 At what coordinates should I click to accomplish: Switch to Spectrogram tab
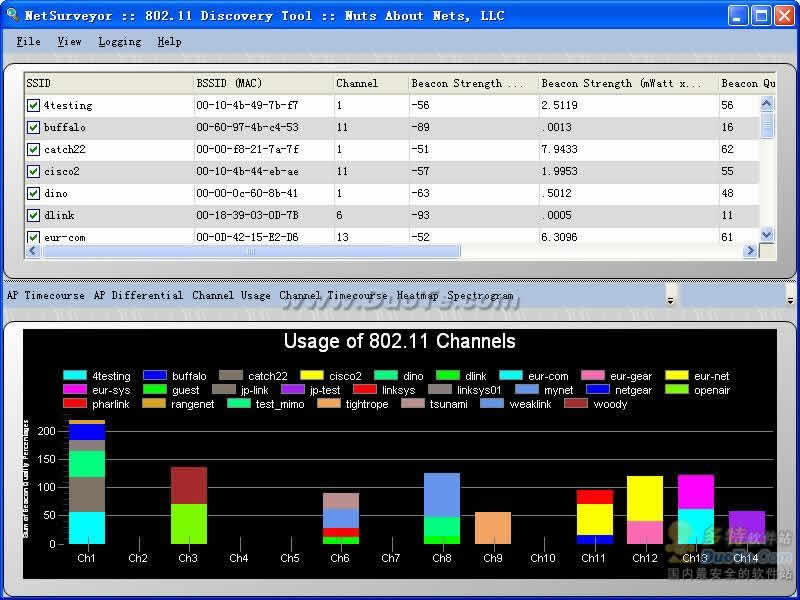point(480,295)
